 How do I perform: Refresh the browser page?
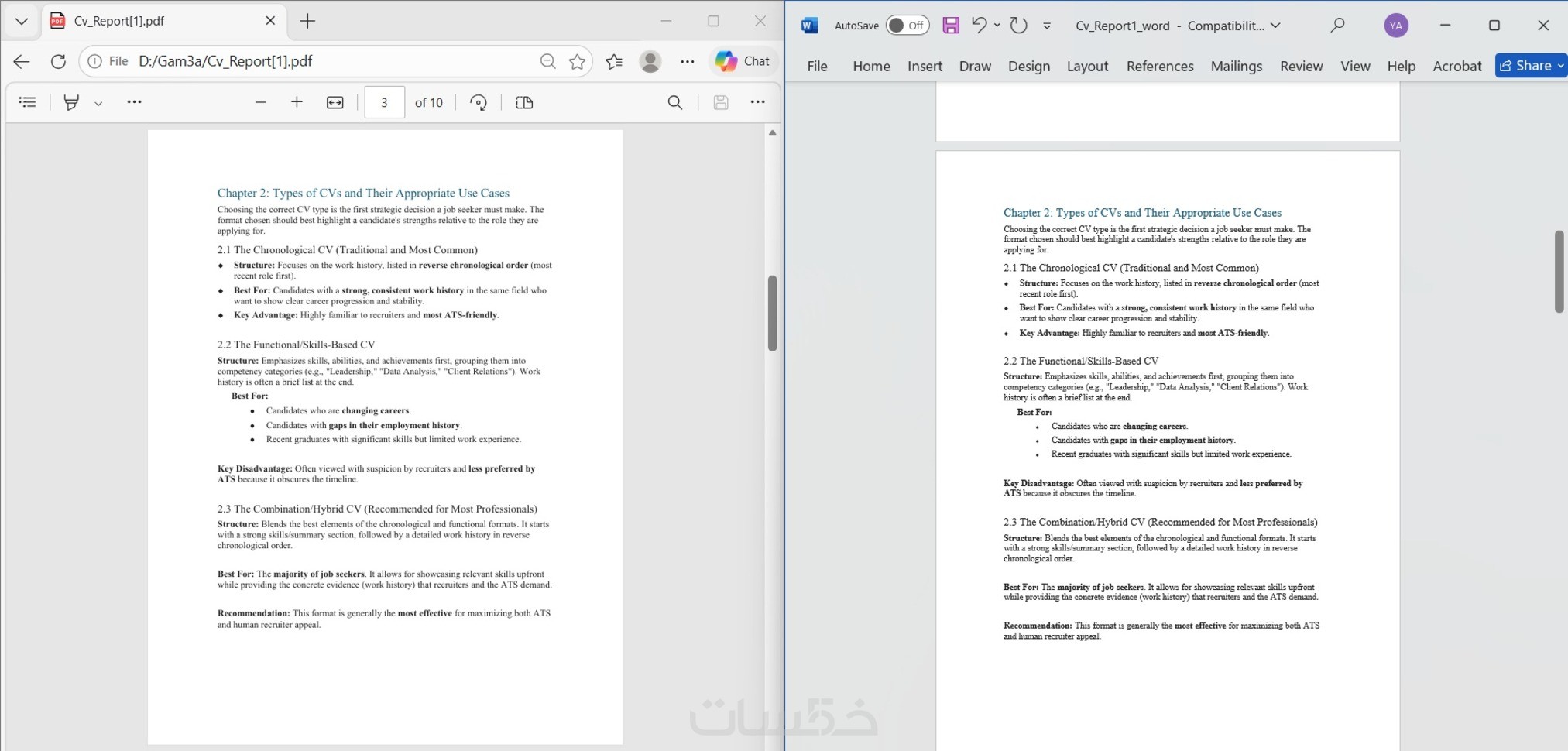(x=58, y=61)
